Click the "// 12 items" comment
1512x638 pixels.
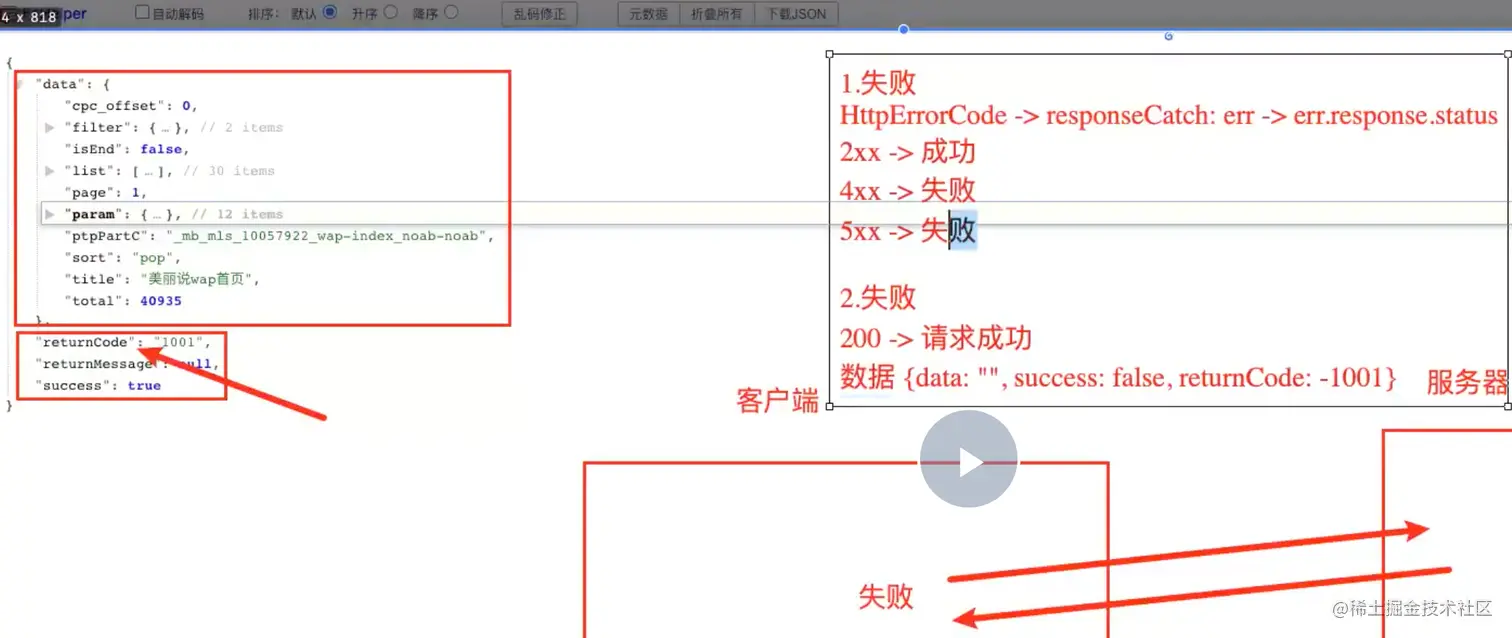(x=237, y=214)
